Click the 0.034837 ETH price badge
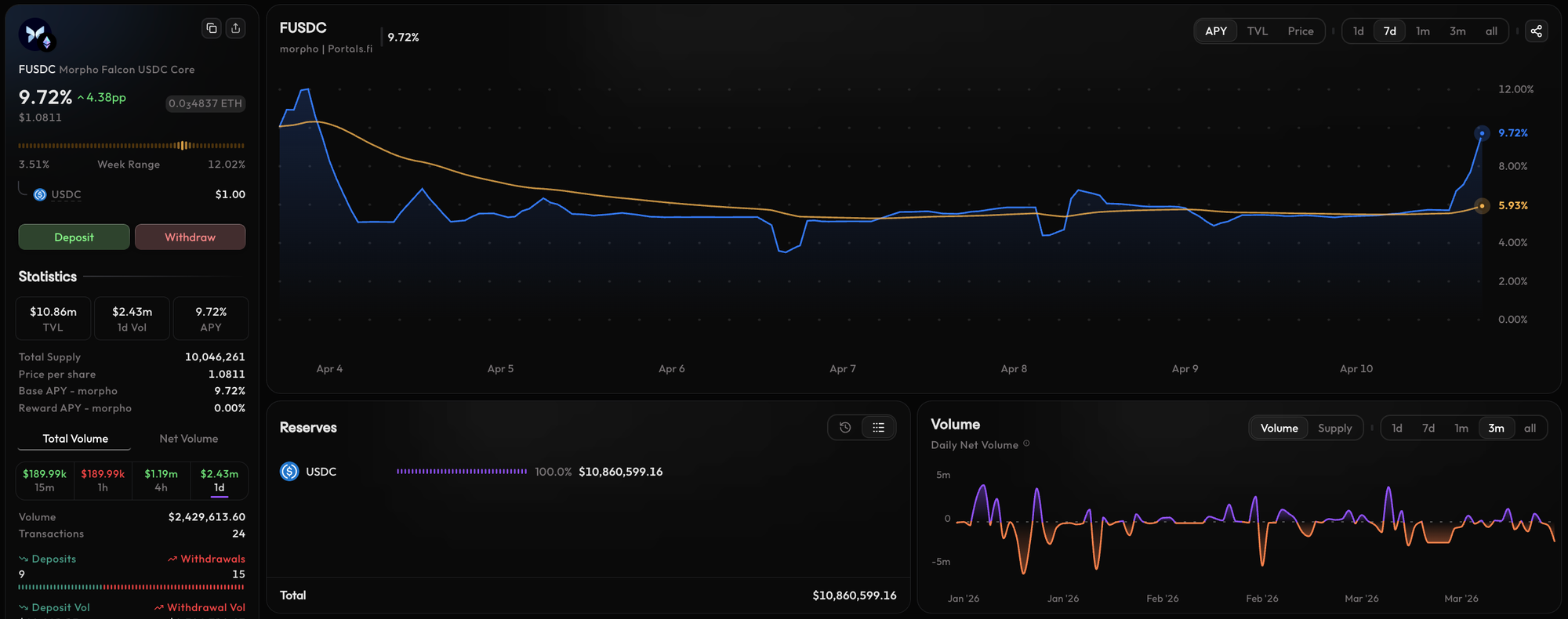Image resolution: width=1568 pixels, height=619 pixels. [x=205, y=103]
